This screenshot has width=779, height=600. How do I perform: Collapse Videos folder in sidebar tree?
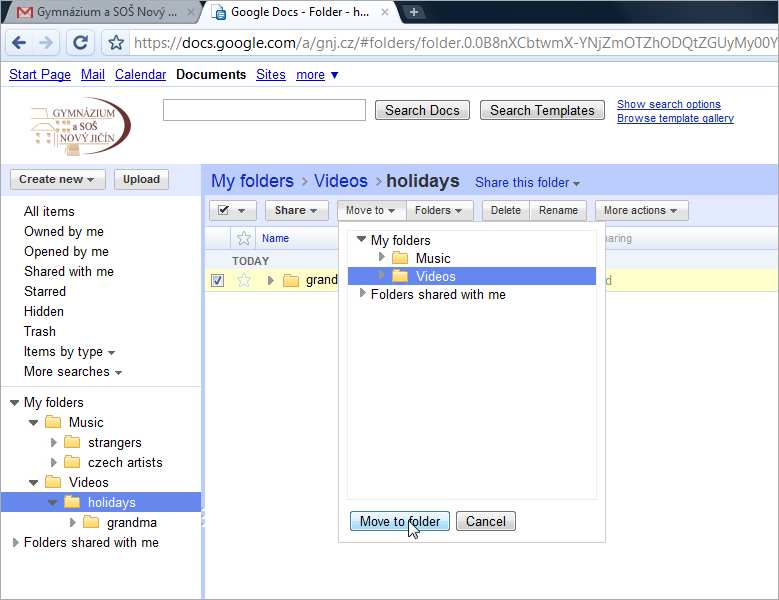[x=33, y=482]
